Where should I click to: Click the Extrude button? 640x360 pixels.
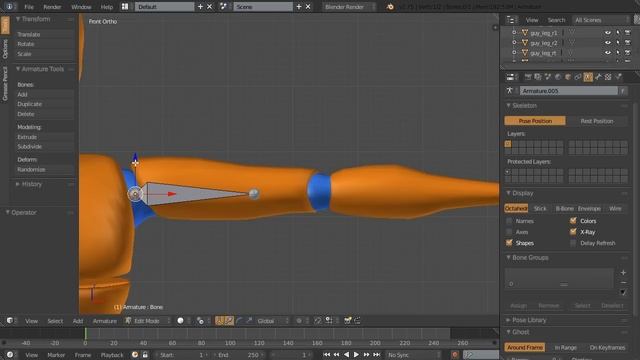point(44,137)
